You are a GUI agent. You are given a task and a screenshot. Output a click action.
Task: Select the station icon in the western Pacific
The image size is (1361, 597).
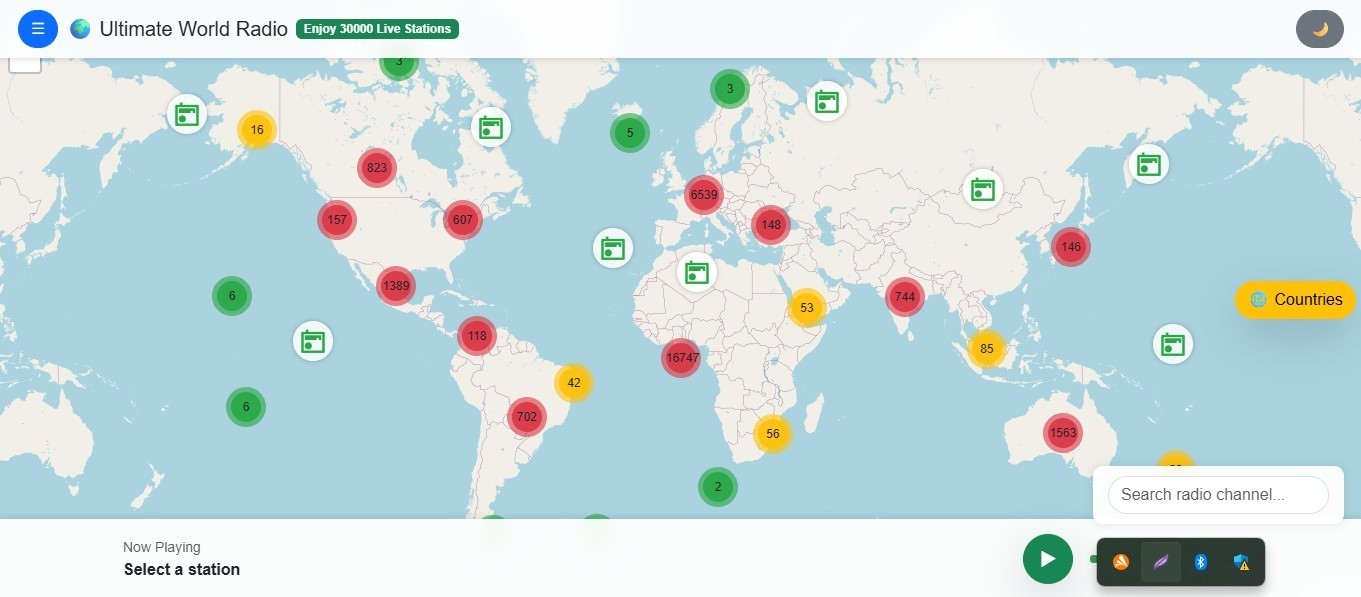click(x=1173, y=344)
